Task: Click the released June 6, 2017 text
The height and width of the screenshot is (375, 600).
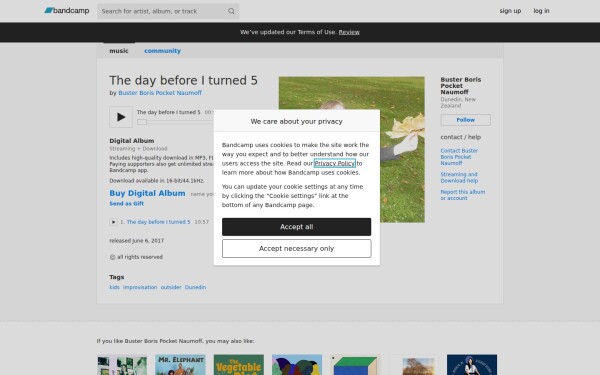Action: 137,241
